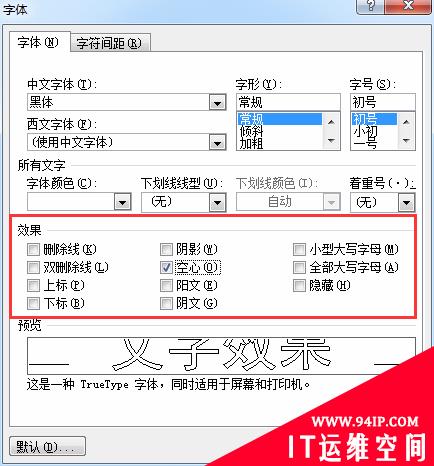
Task: Switch to the 字符间距 tab
Action: click(x=109, y=43)
